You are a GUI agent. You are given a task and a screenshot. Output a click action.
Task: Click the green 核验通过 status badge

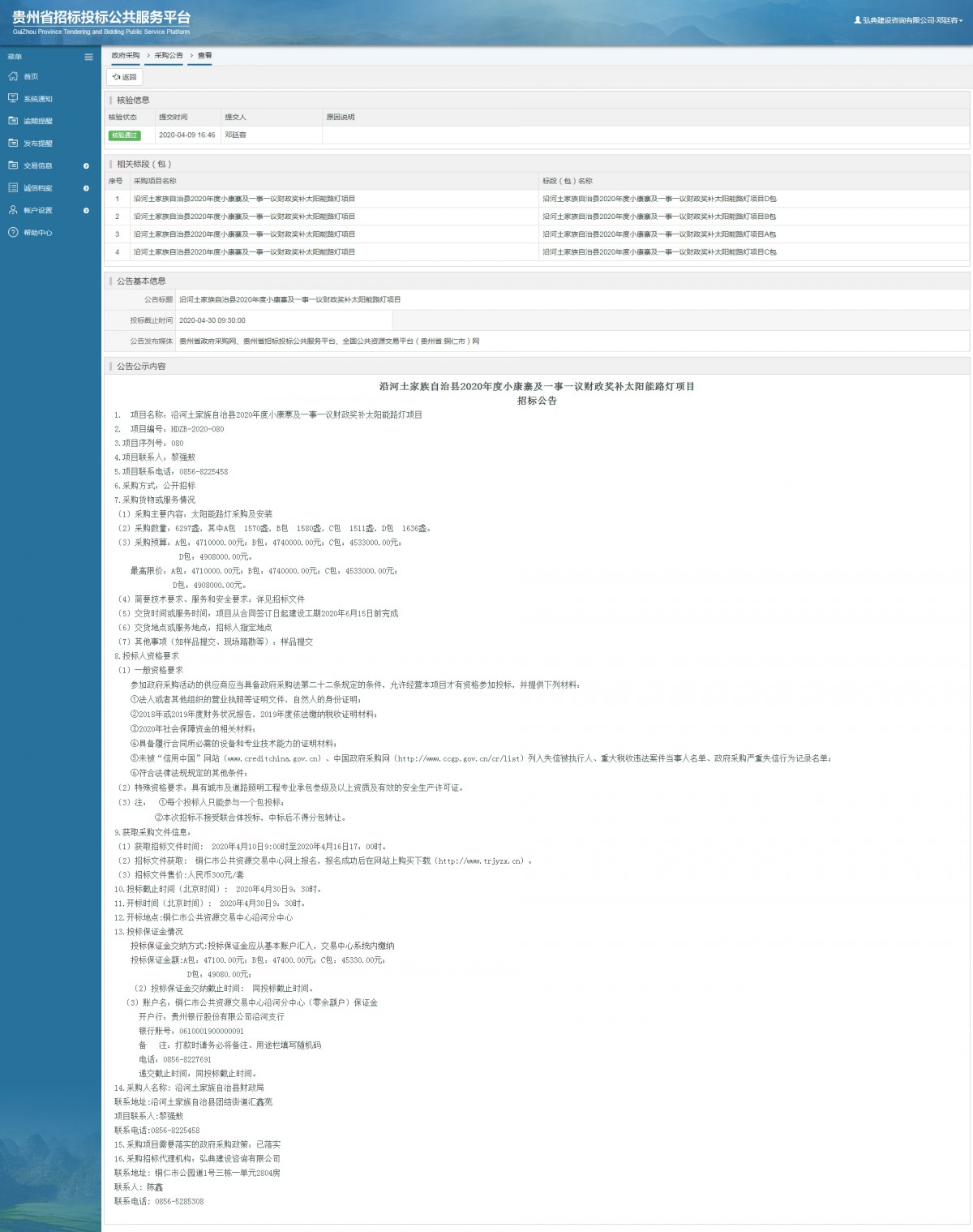coord(124,135)
